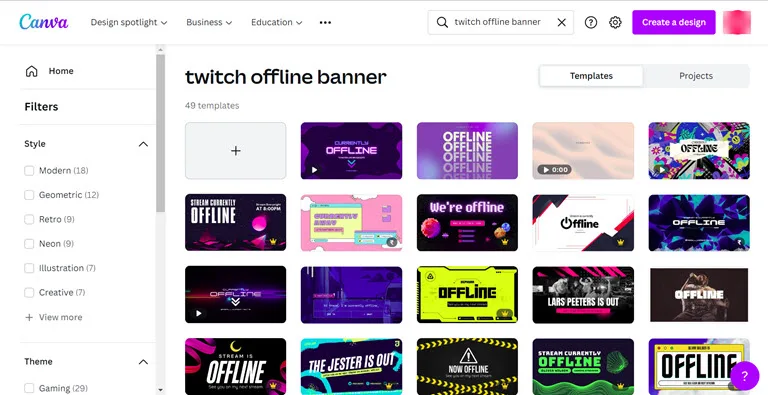The image size is (768, 395).
Task: Expand the Business dropdown menu
Action: [209, 22]
